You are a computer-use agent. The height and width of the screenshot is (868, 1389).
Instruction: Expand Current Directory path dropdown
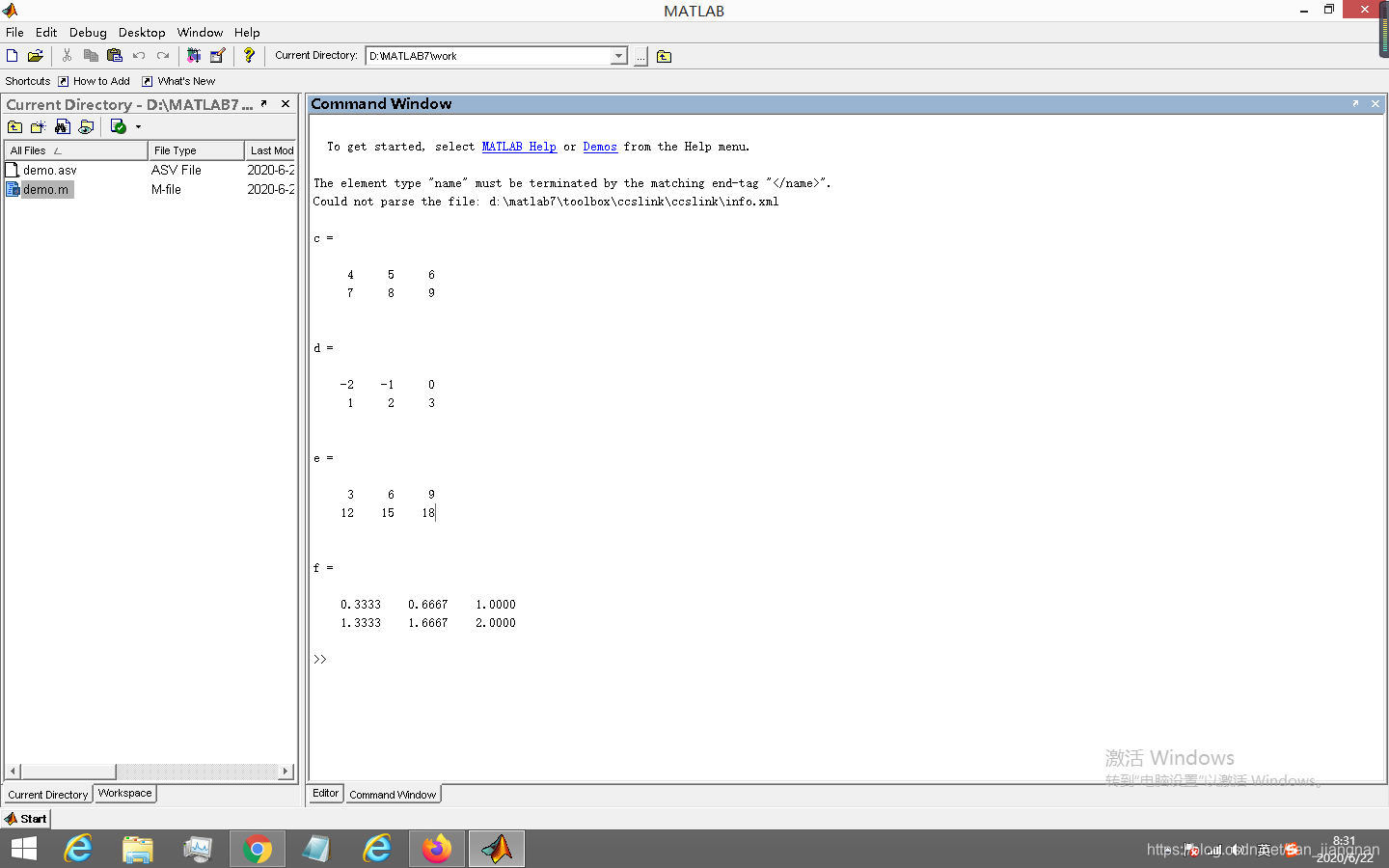click(618, 56)
